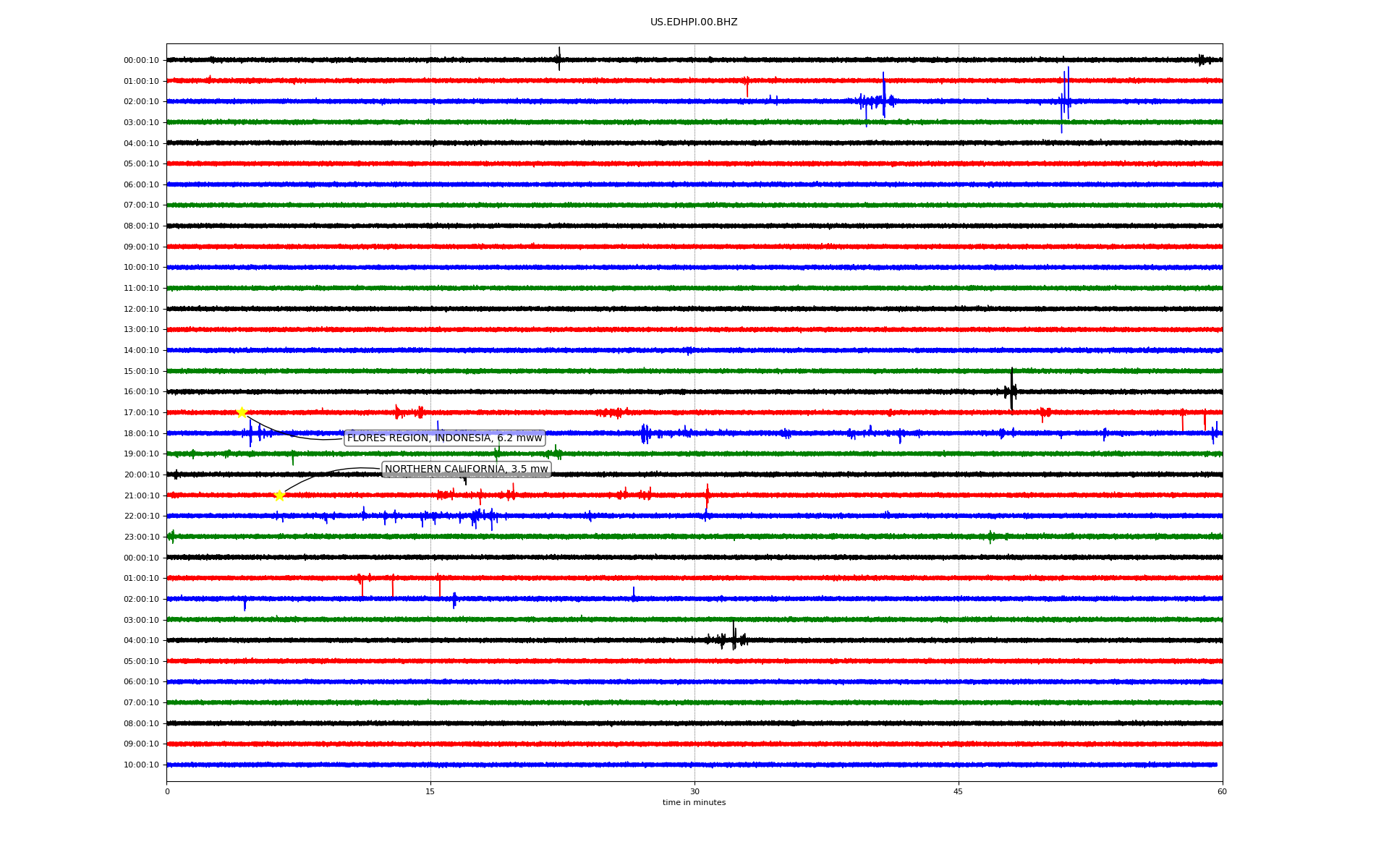Click the black event on lower 04:00:10 trace
Screen dimensions: 1389x868
pos(733,639)
